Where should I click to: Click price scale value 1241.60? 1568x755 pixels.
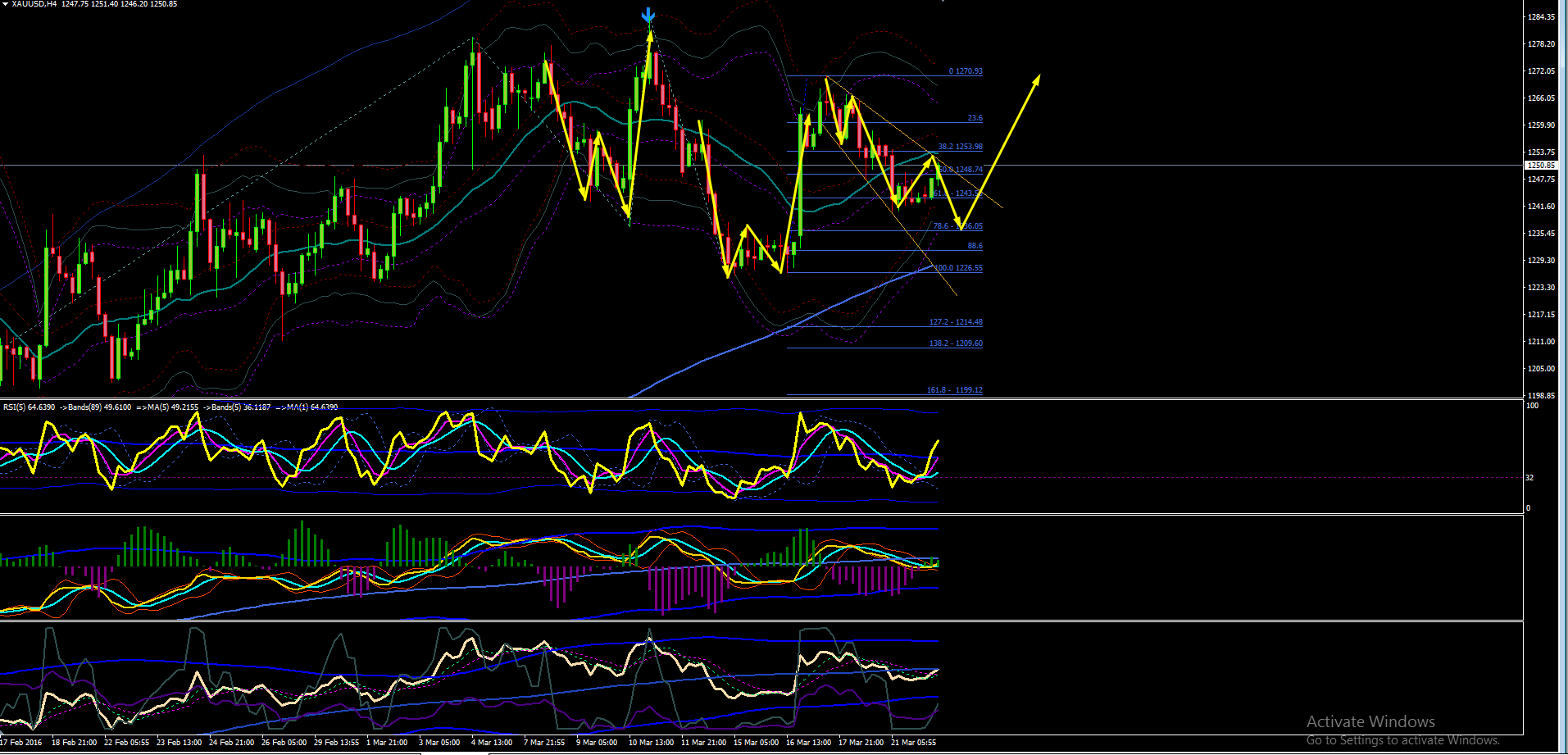pyautogui.click(x=1542, y=207)
